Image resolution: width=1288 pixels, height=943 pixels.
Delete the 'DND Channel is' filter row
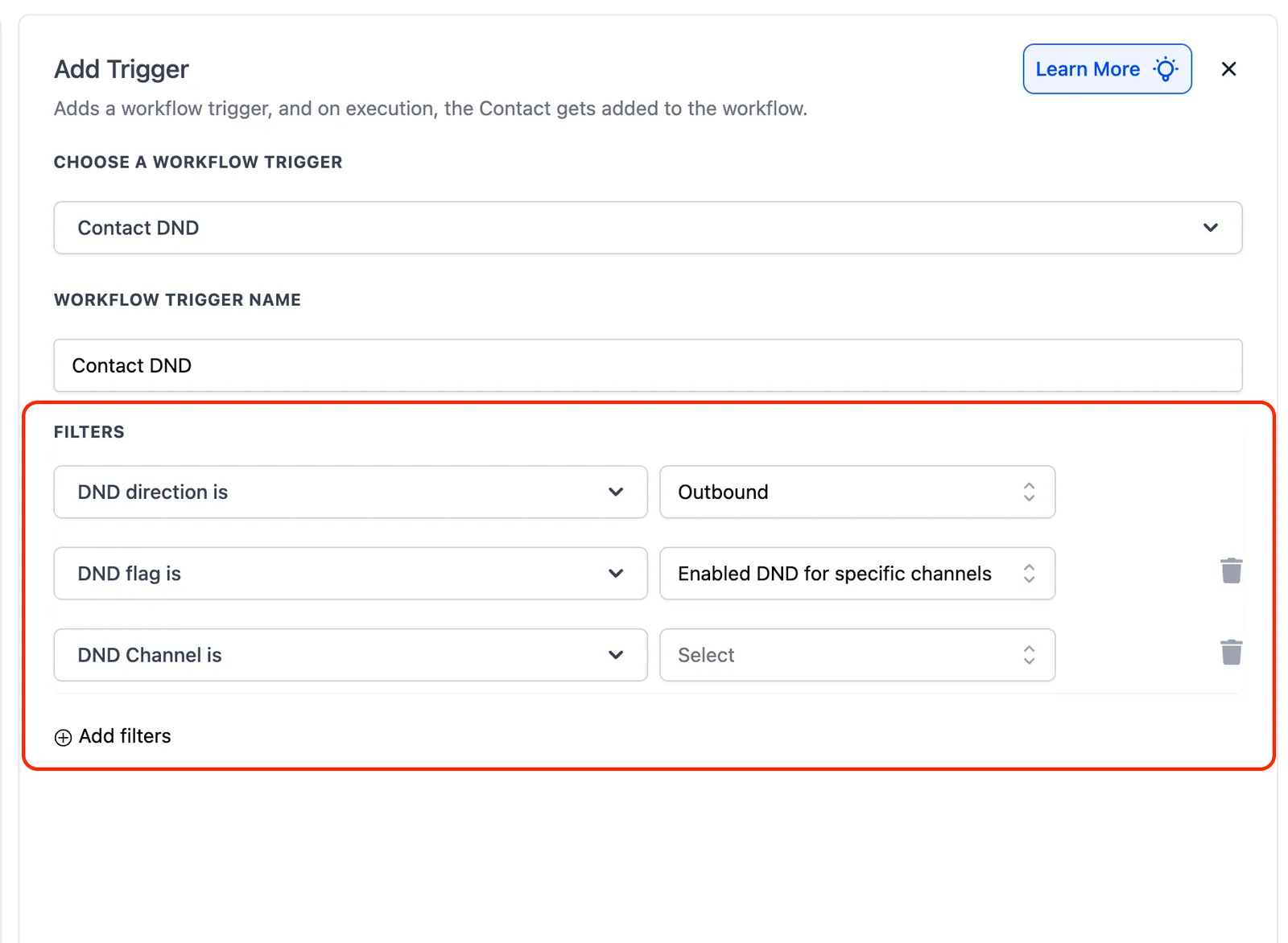pyautogui.click(x=1231, y=652)
